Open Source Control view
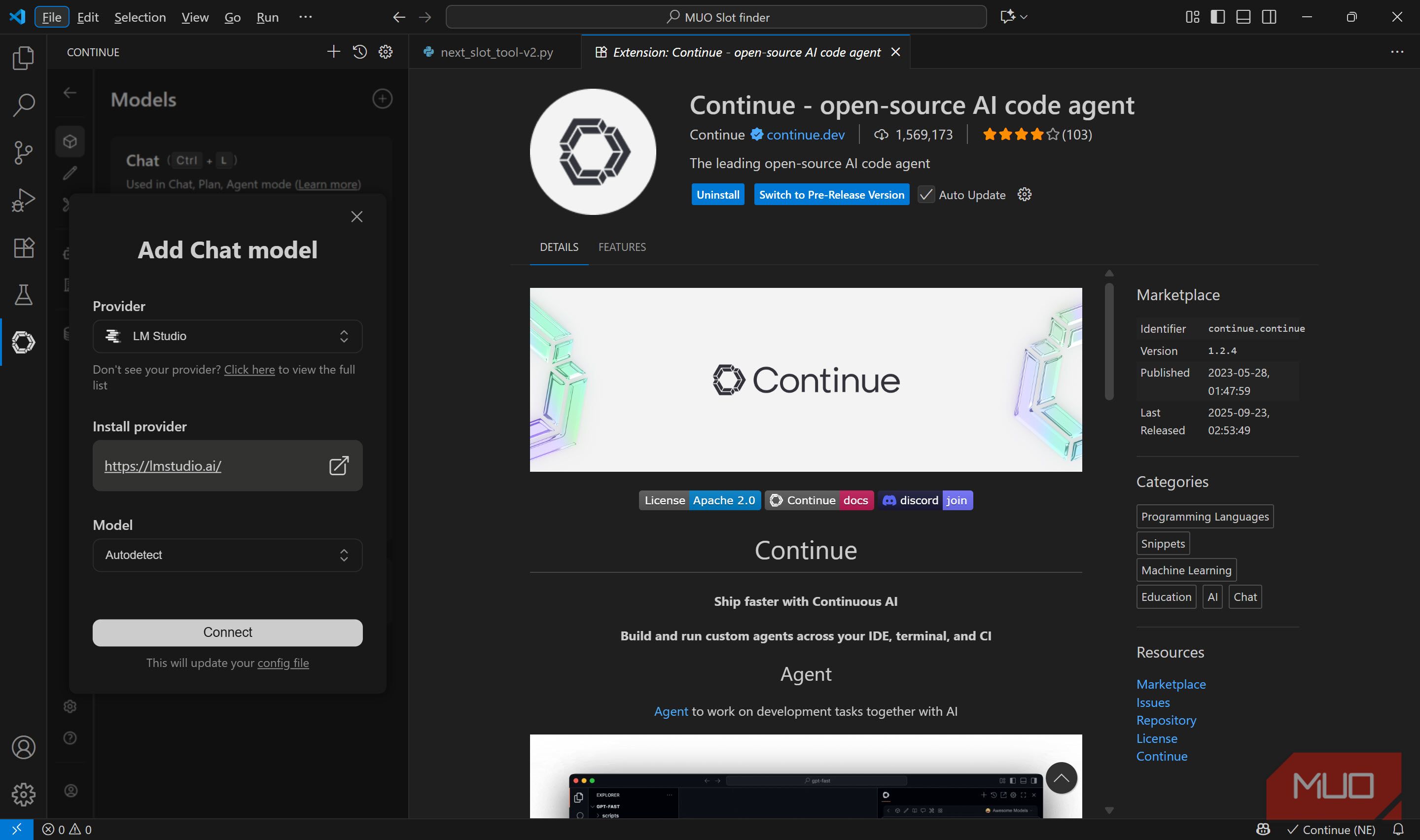1420x840 pixels. point(23,152)
